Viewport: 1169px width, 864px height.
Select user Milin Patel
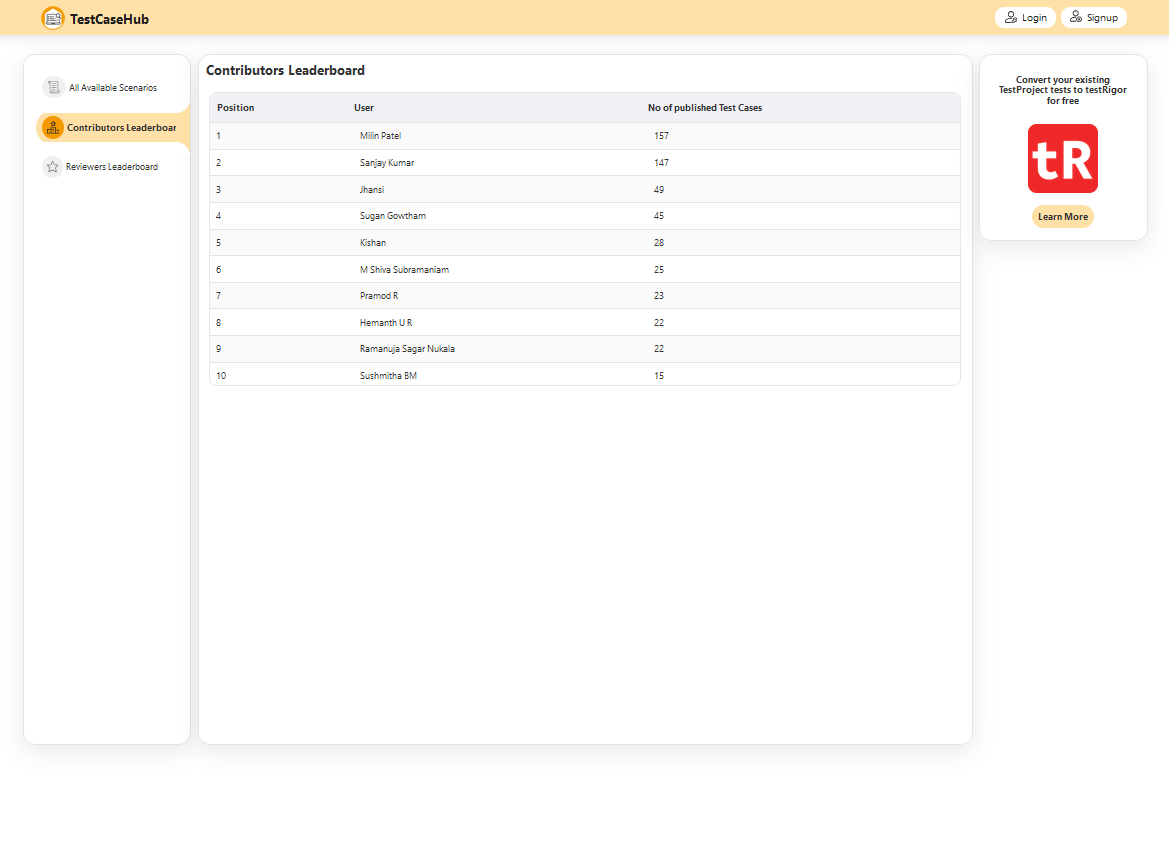pos(380,136)
